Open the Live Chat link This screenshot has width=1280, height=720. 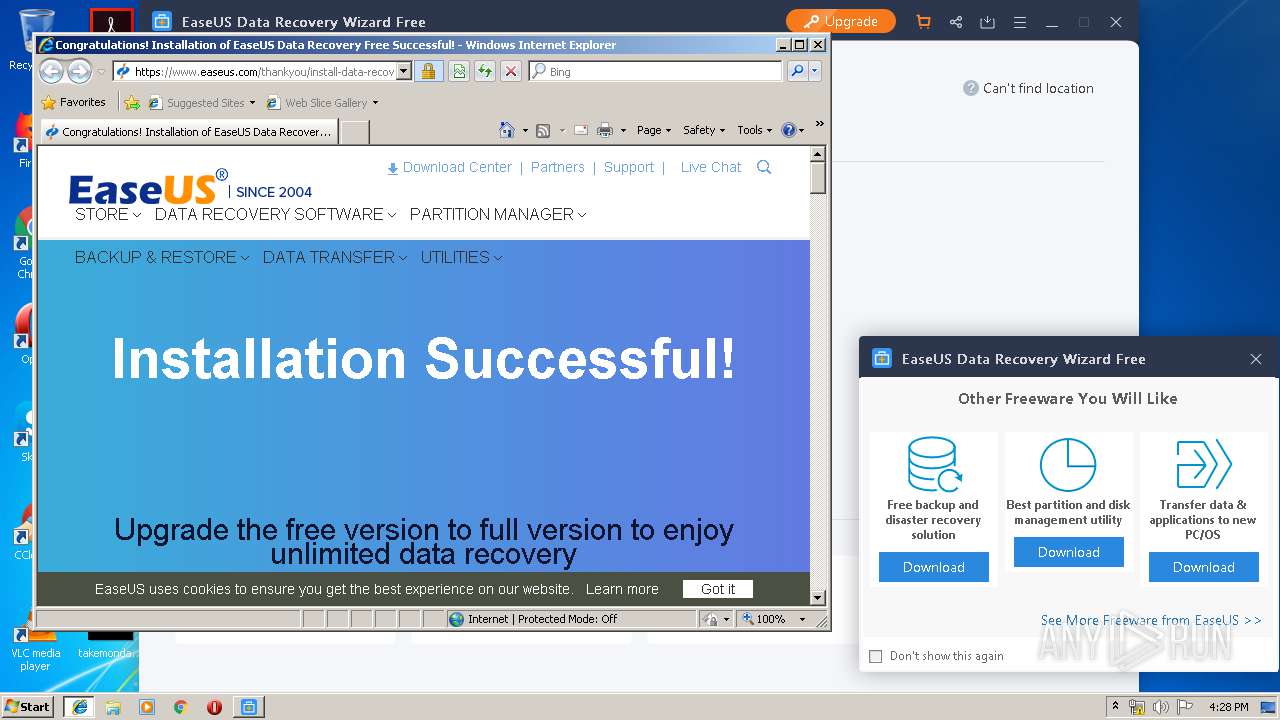pos(711,167)
